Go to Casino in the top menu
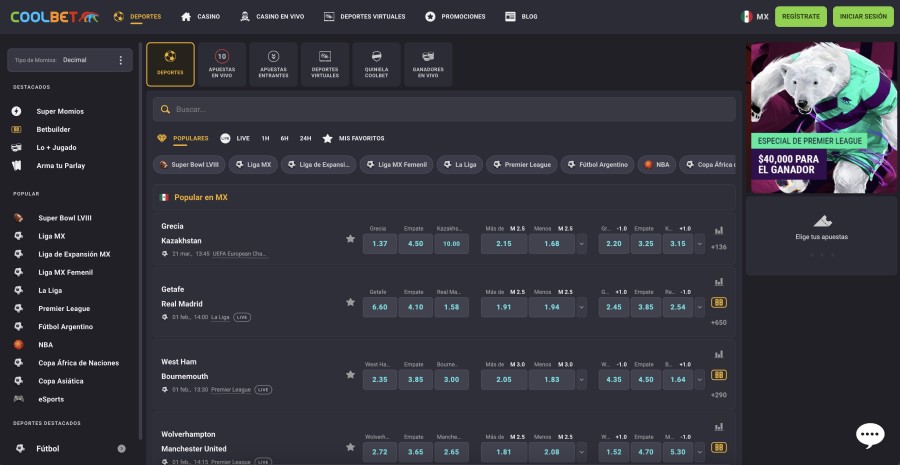900x465 pixels. [x=200, y=17]
